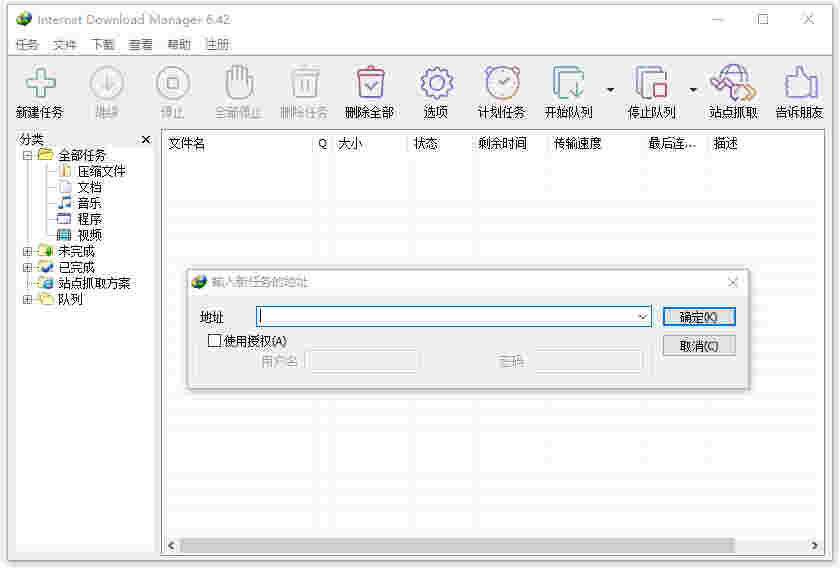Screen dimensions: 840x568
Task: Open the 停止队列 dropdown arrow
Action: [693, 90]
